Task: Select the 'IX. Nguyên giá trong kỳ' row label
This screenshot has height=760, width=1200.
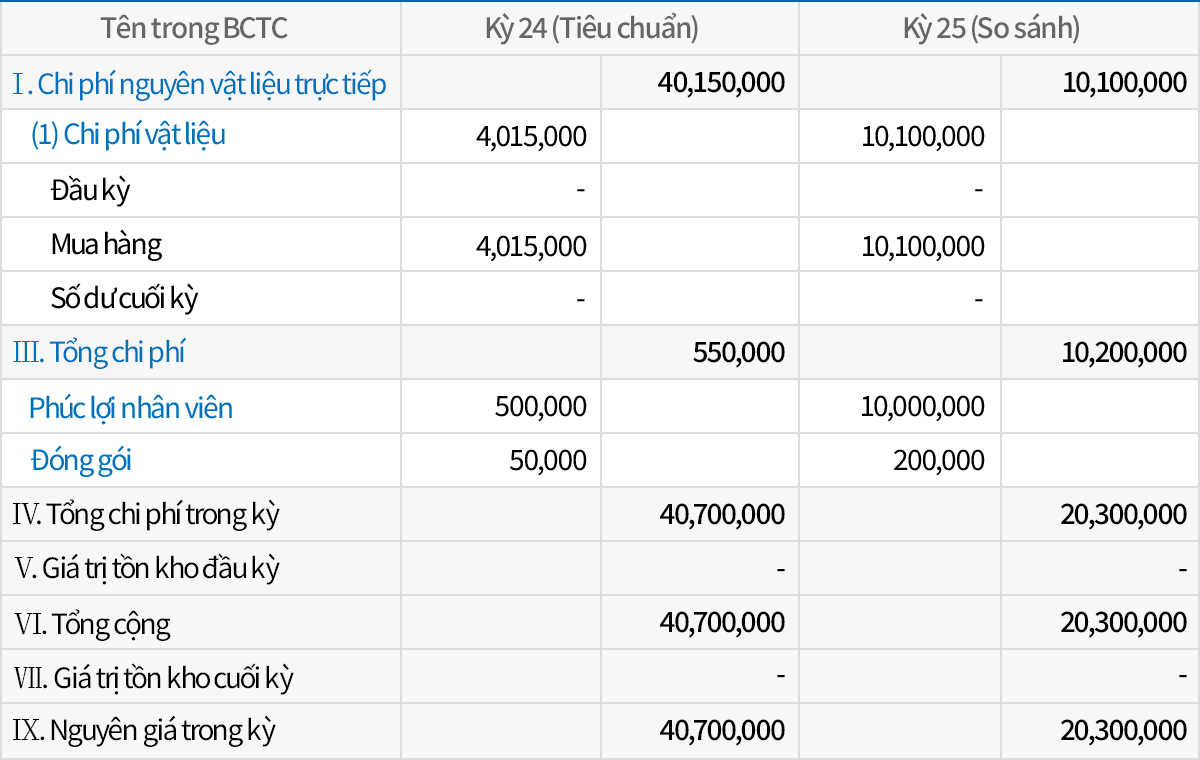Action: coord(144,731)
